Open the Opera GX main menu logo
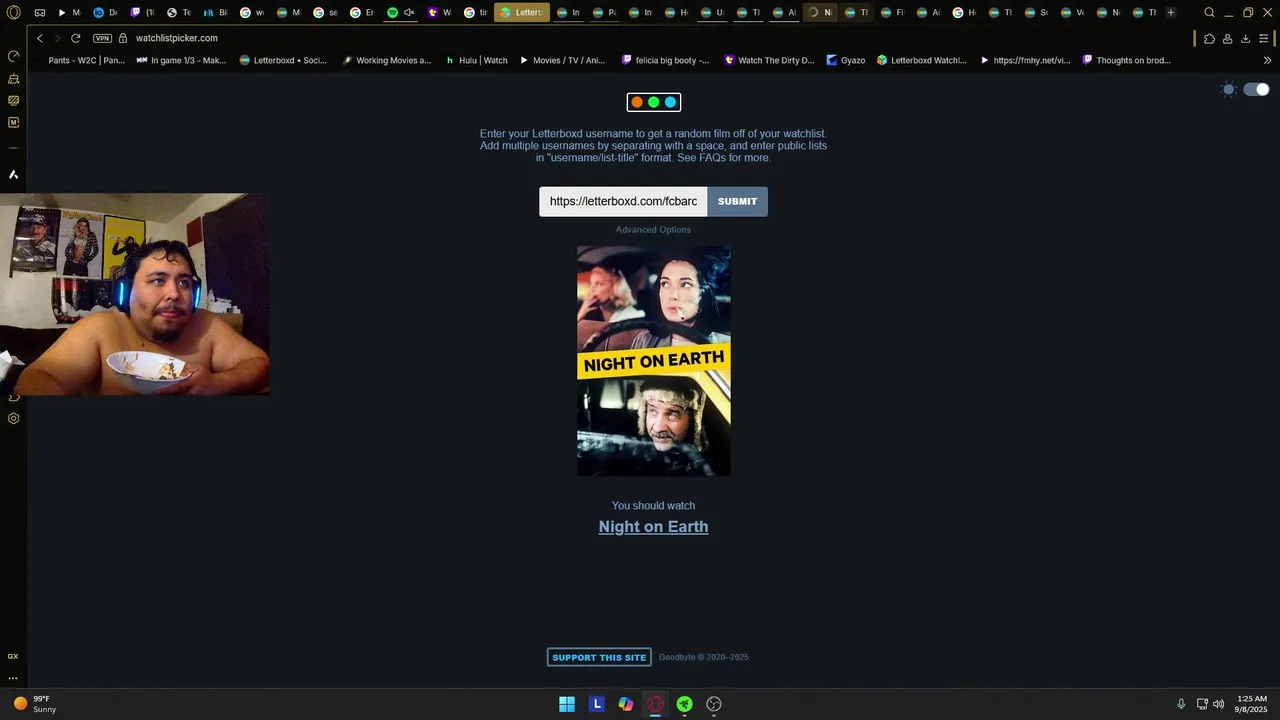Image resolution: width=1280 pixels, height=720 pixels. pos(14,13)
